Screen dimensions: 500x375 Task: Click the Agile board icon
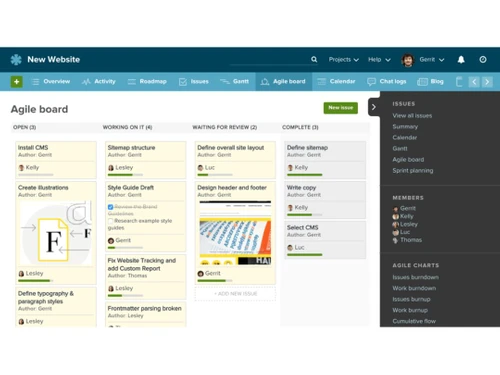[x=265, y=82]
